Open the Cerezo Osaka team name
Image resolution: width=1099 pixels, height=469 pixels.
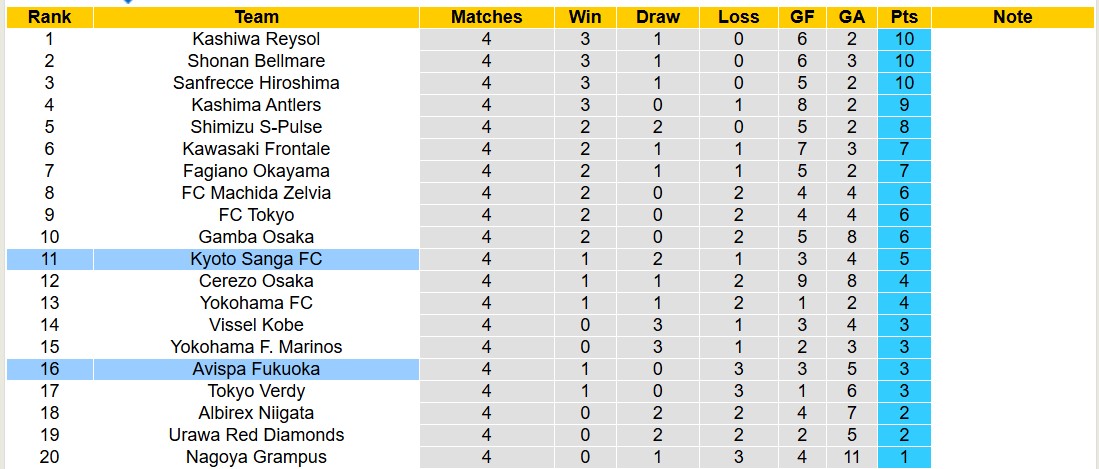(256, 281)
